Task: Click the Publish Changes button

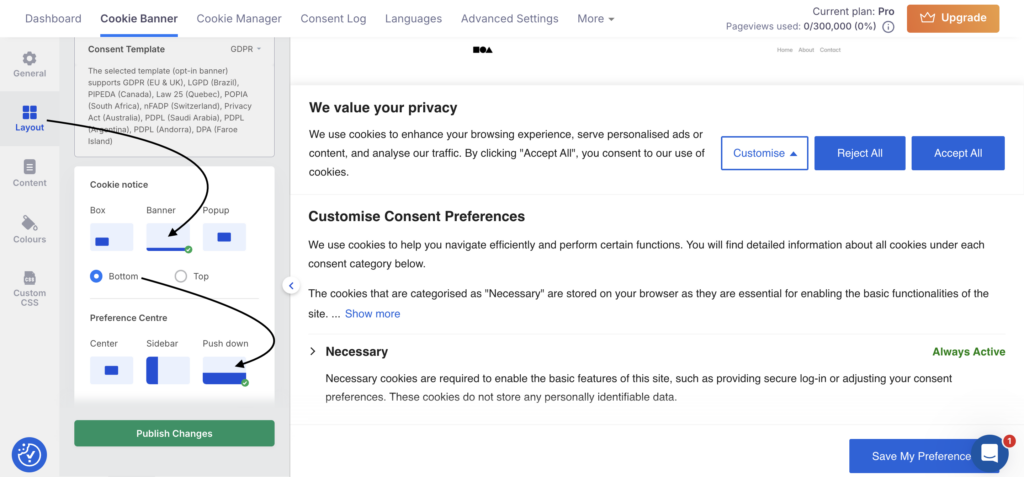Action: click(174, 433)
